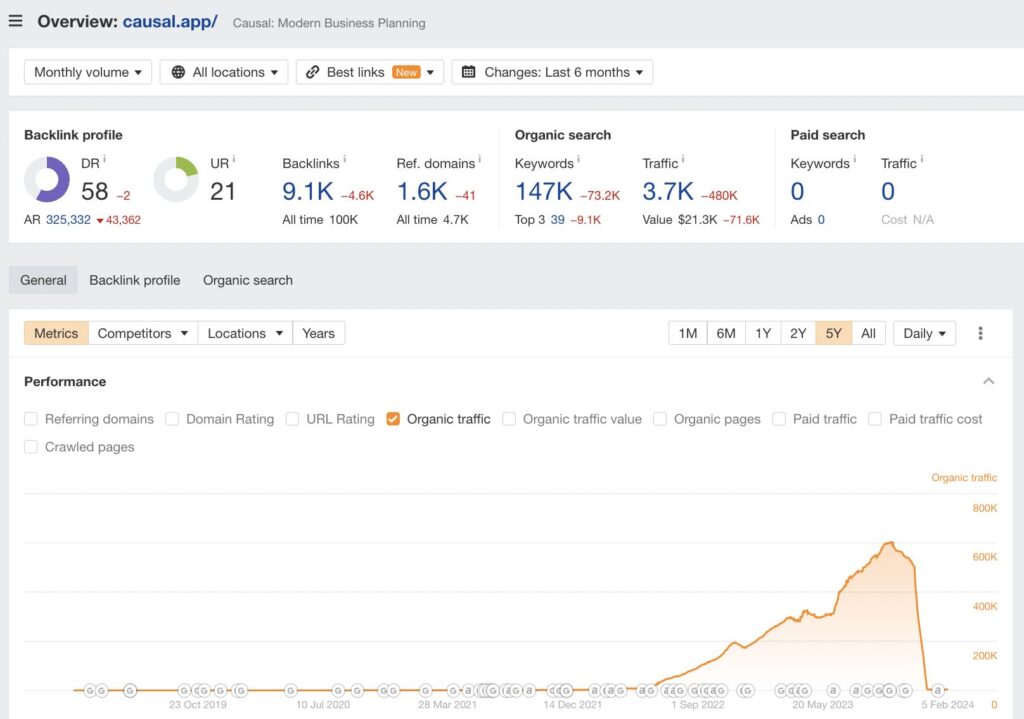Open the 1.6K referring domains report
Viewport: 1024px width, 719px height.
(422, 191)
